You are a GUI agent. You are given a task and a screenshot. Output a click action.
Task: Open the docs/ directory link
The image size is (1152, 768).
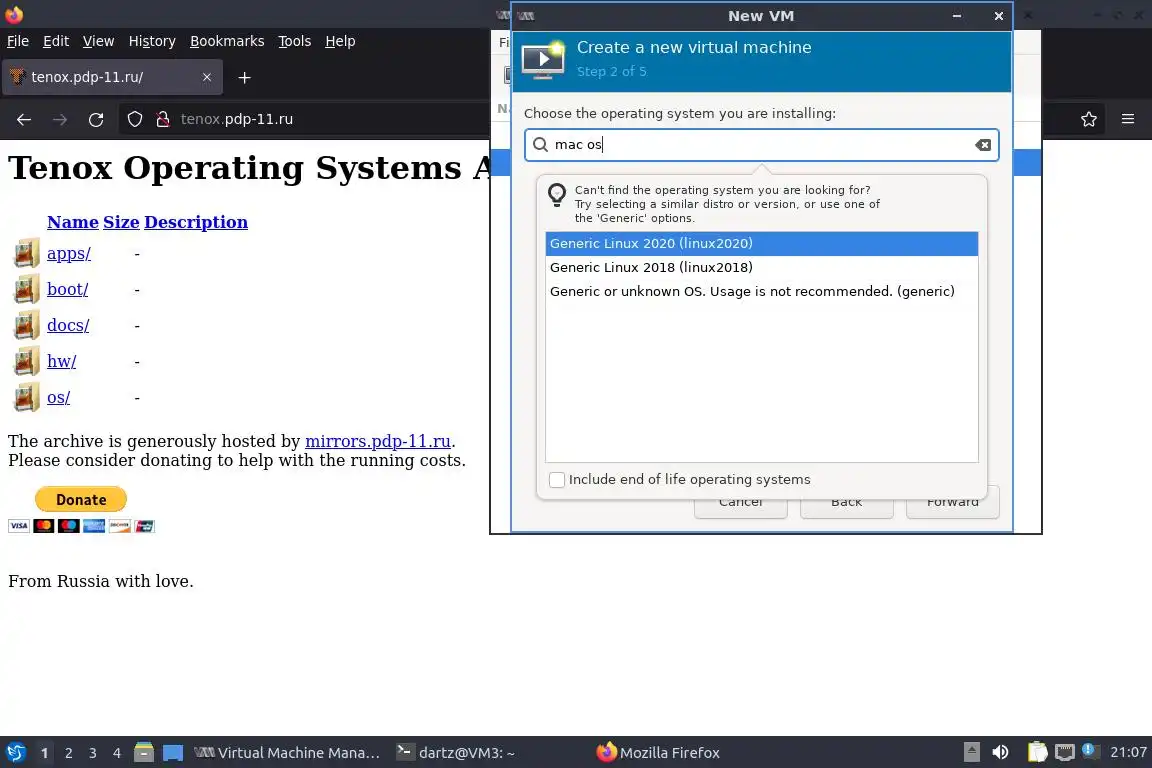point(68,325)
